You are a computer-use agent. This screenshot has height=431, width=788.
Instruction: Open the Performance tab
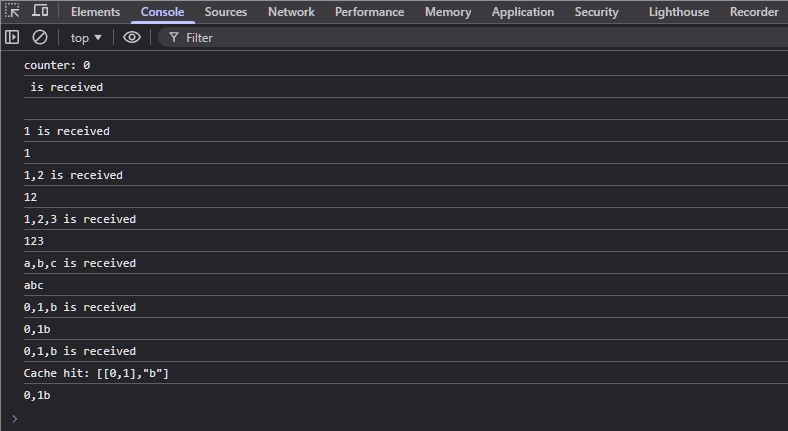[x=369, y=12]
